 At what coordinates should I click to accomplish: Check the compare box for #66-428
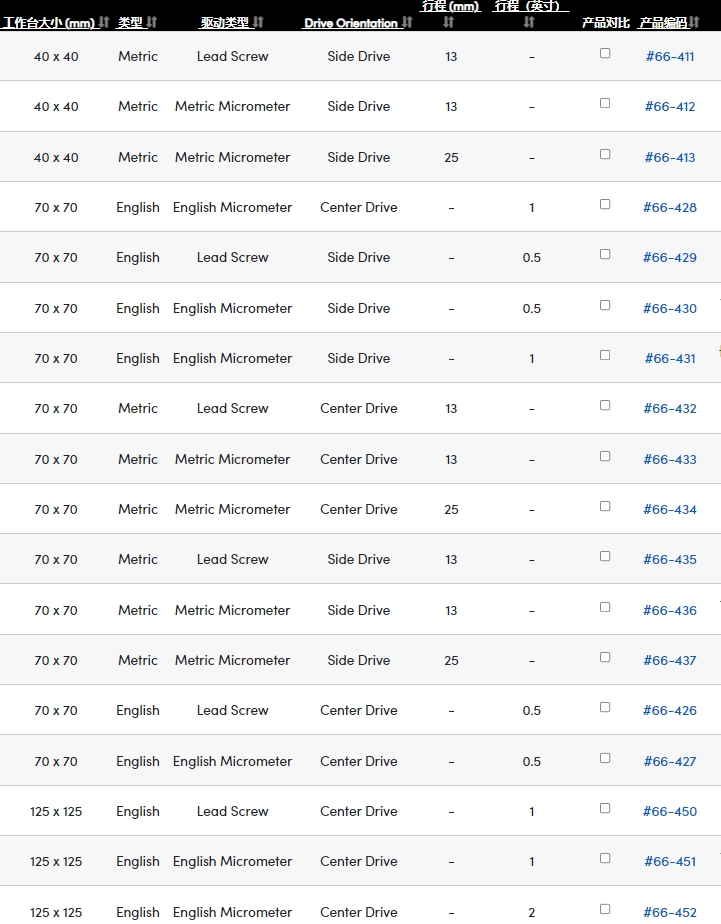(605, 204)
